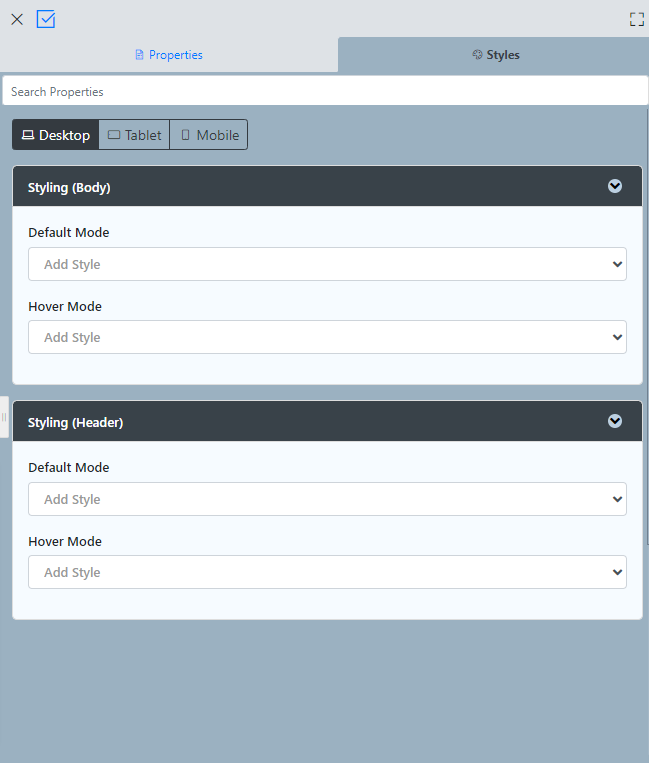Viewport: 649px width, 763px height.
Task: Click the panel resize handle on left edge
Action: tap(4, 416)
